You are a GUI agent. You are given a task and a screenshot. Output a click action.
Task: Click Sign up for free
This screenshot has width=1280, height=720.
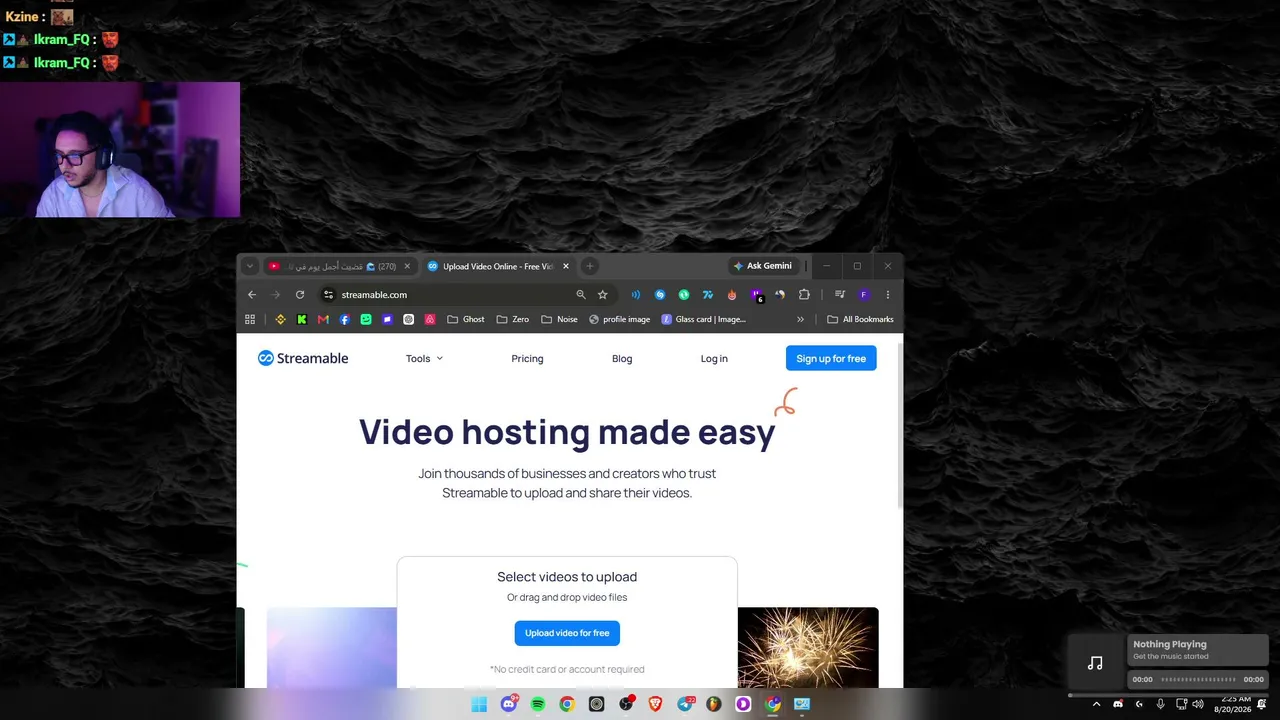[831, 358]
